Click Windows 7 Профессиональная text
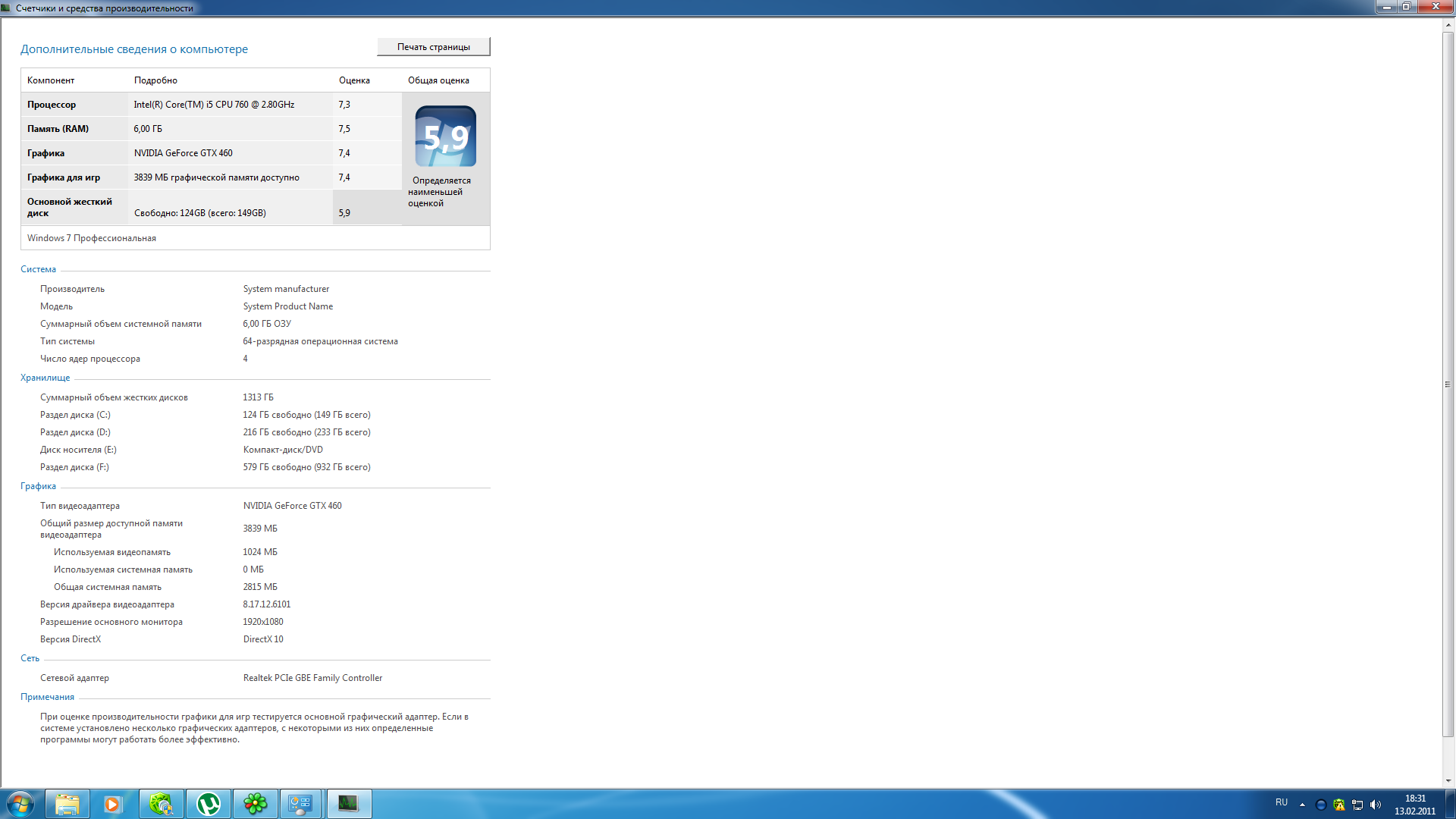This screenshot has height=819, width=1456. click(92, 238)
